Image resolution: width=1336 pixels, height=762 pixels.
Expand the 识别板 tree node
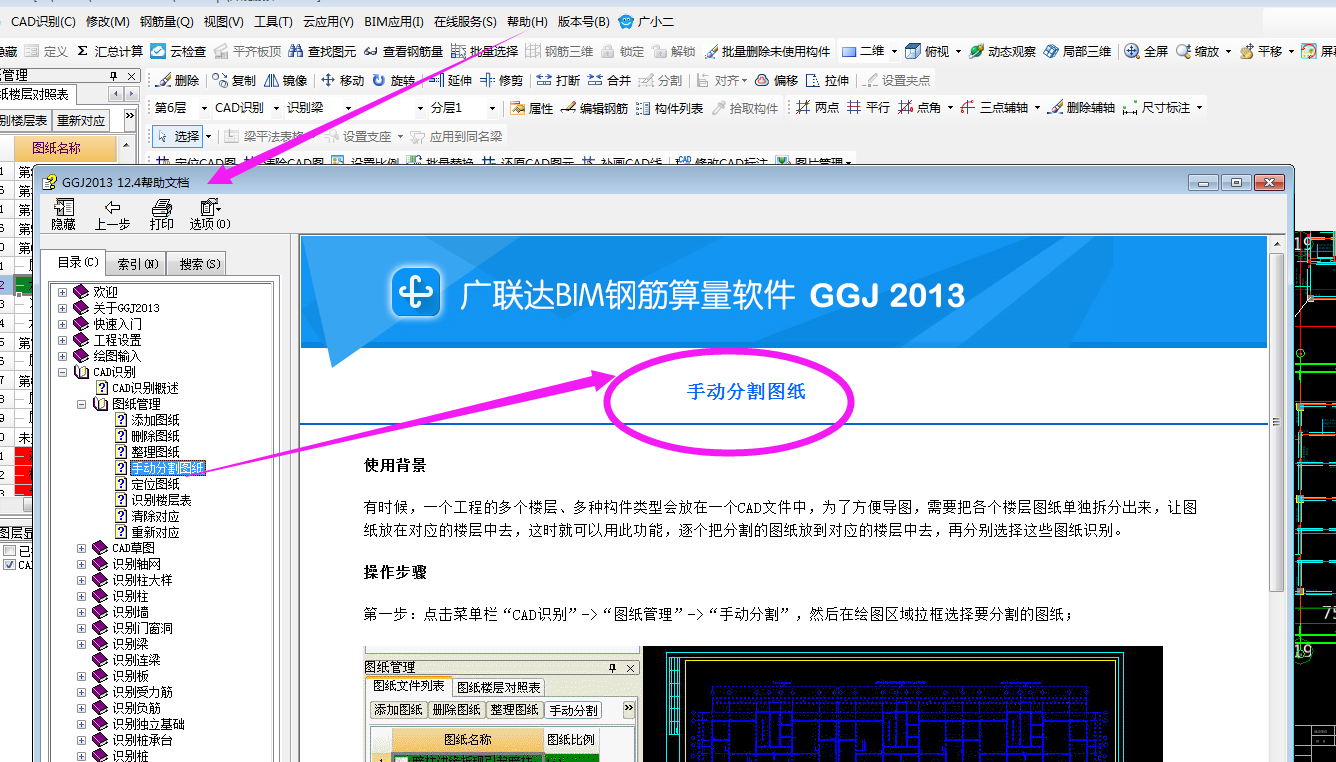(x=82, y=676)
